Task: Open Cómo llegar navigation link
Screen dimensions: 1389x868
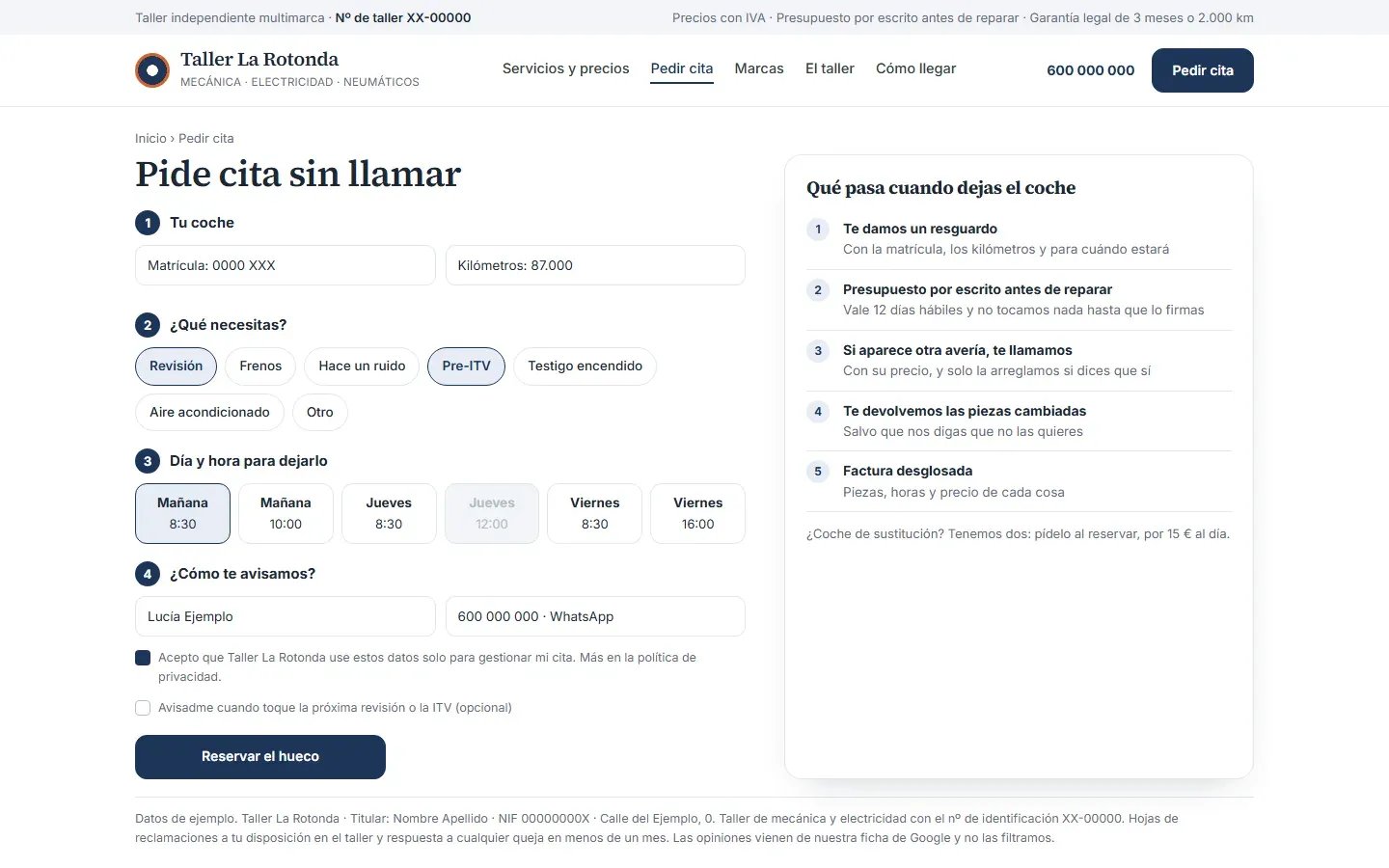Action: coord(915,68)
